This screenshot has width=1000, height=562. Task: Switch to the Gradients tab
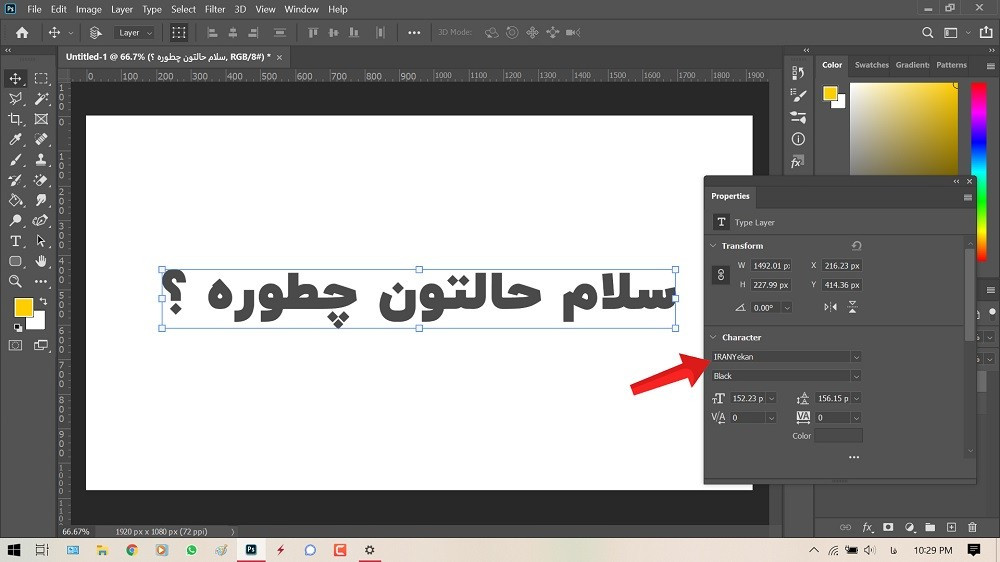coord(912,65)
